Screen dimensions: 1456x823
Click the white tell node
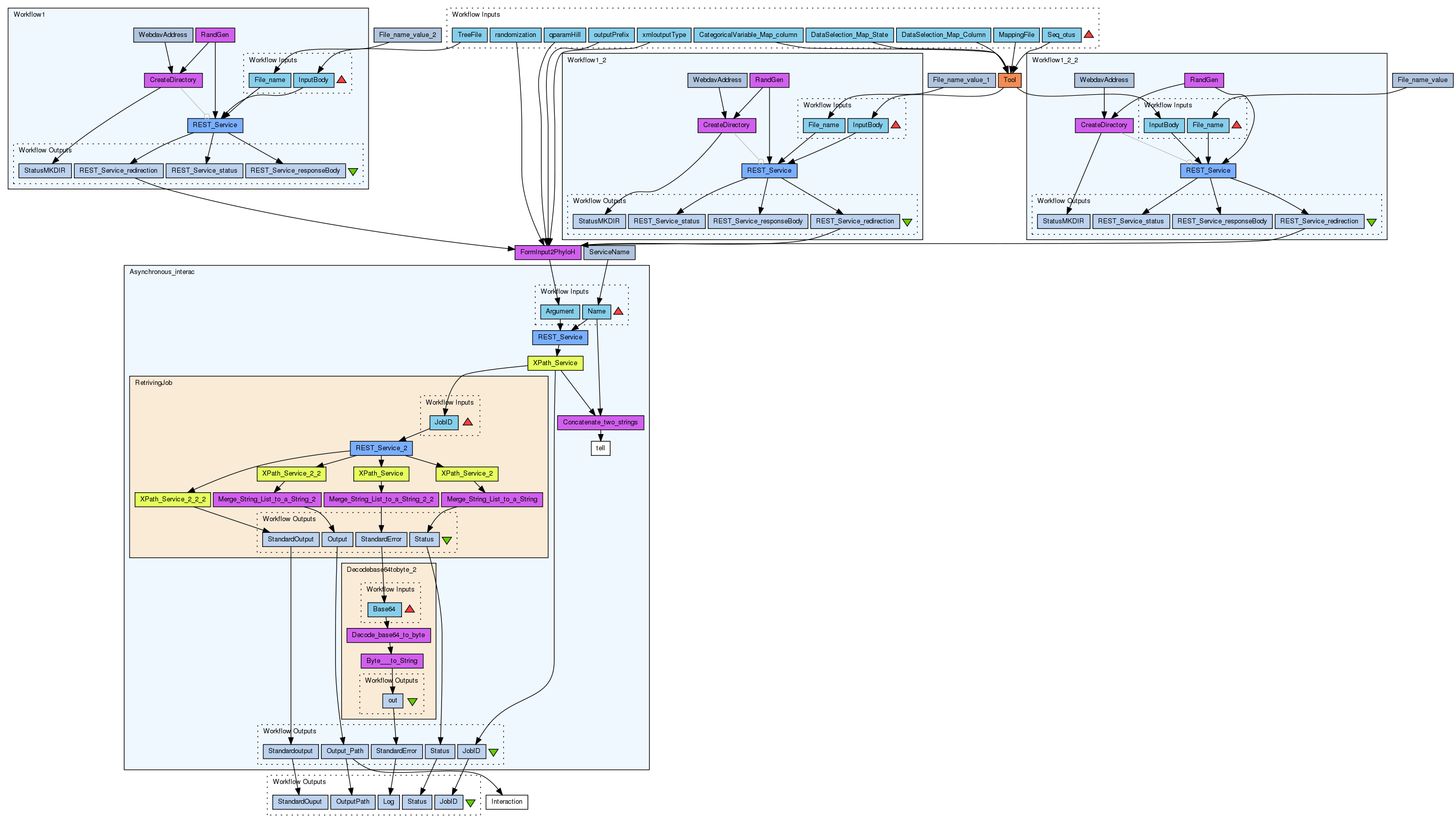[600, 449]
